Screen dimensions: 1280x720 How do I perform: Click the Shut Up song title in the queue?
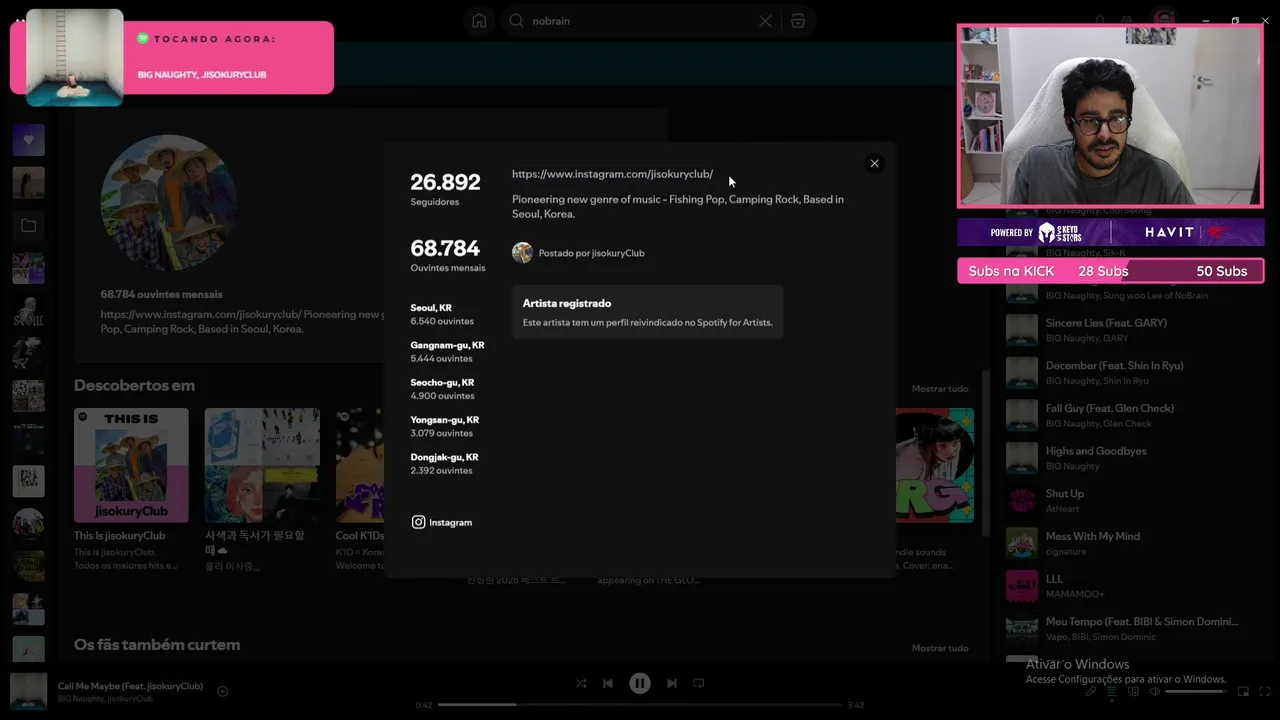tap(1064, 494)
